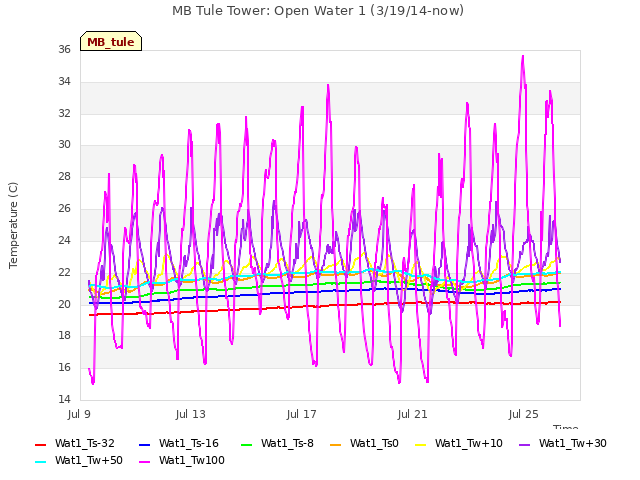Click the Temperature (C) axis label
This screenshot has width=640, height=480.
point(13,225)
